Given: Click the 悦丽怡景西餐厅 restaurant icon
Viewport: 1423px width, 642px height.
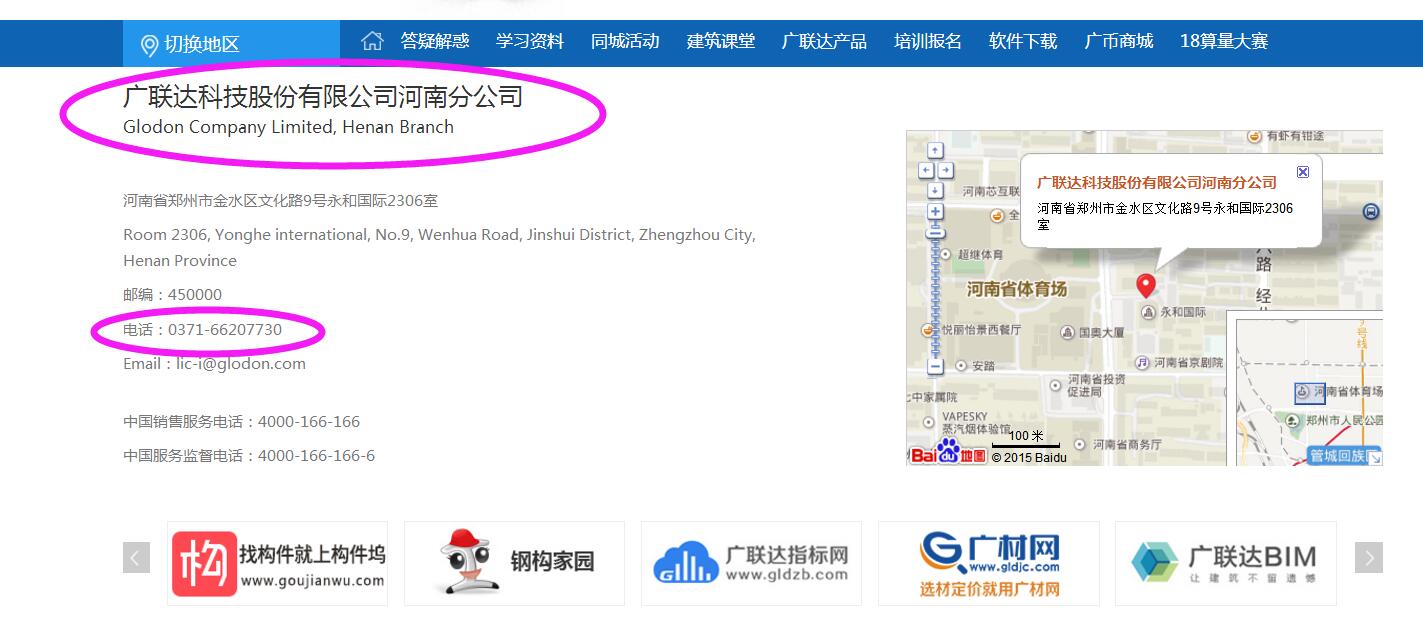Looking at the screenshot, I should pos(927,329).
